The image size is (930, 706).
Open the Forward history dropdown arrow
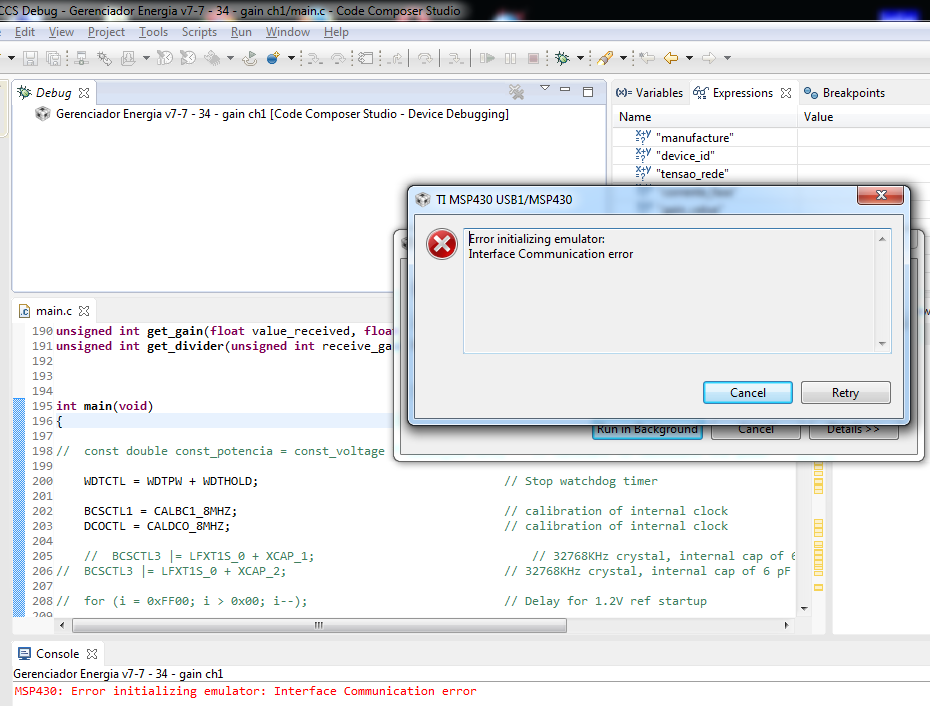click(x=727, y=58)
